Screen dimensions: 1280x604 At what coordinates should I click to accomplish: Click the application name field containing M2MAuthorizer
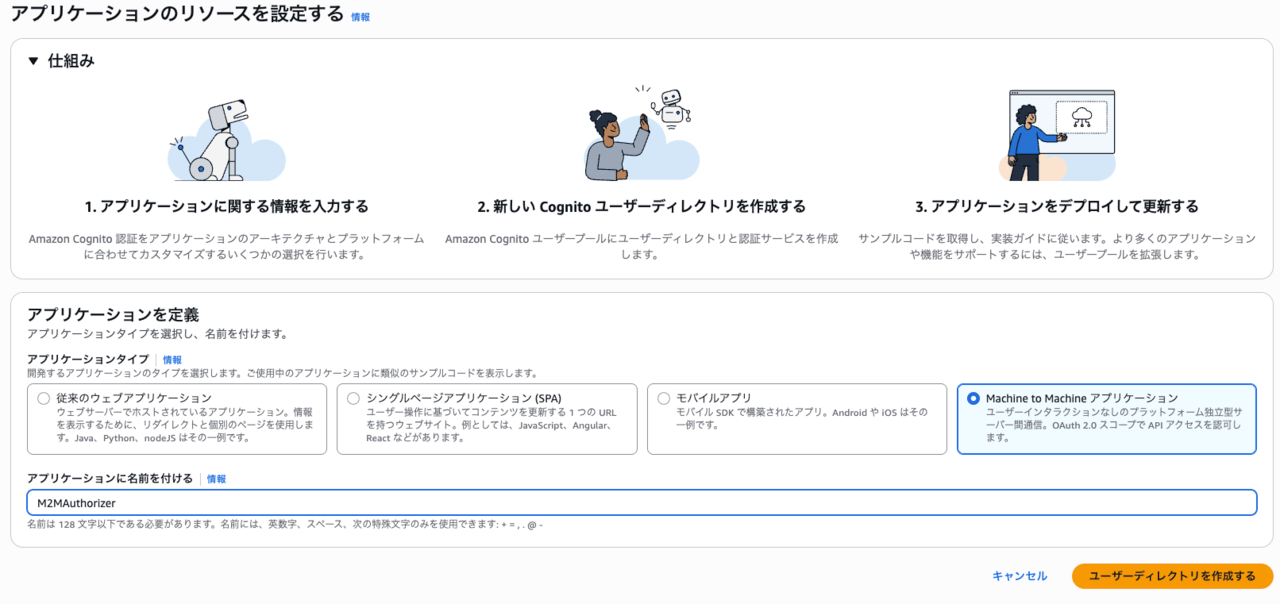tap(640, 502)
